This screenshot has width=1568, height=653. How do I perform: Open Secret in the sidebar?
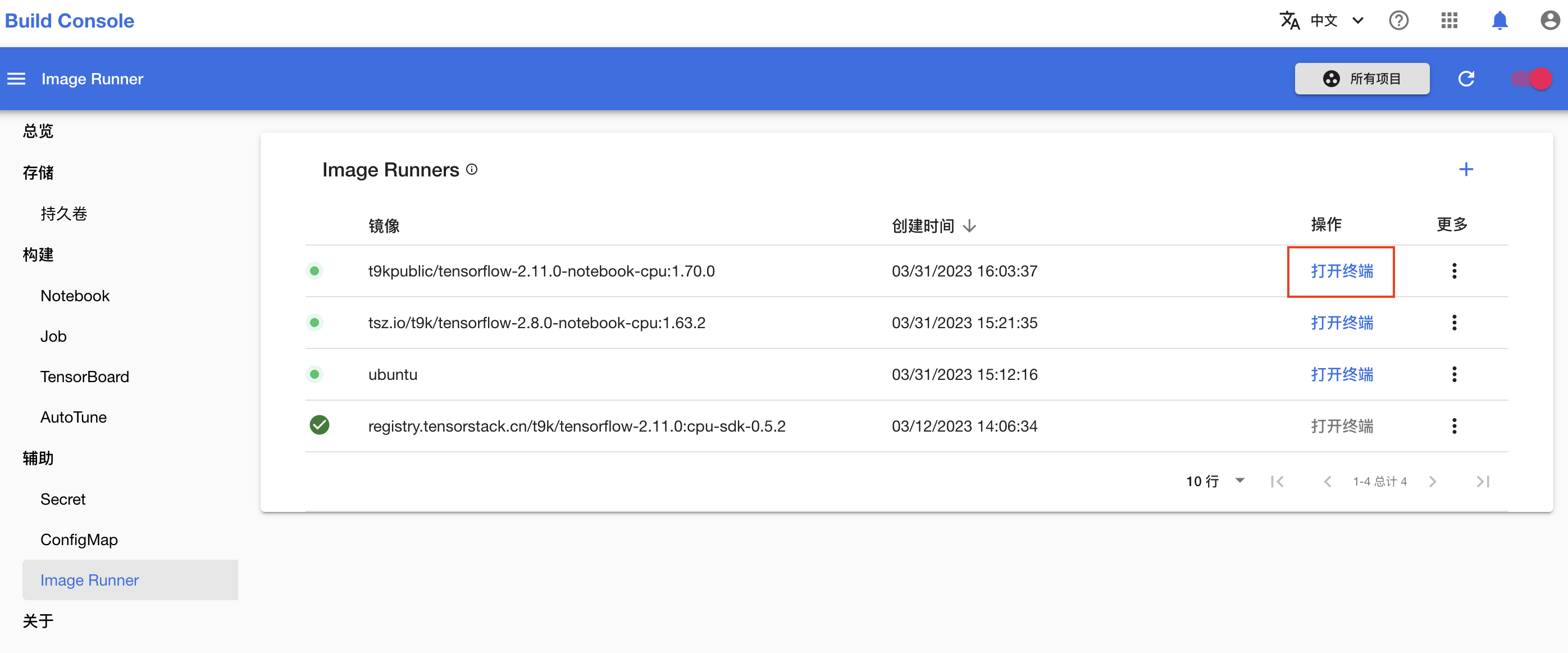tap(63, 499)
